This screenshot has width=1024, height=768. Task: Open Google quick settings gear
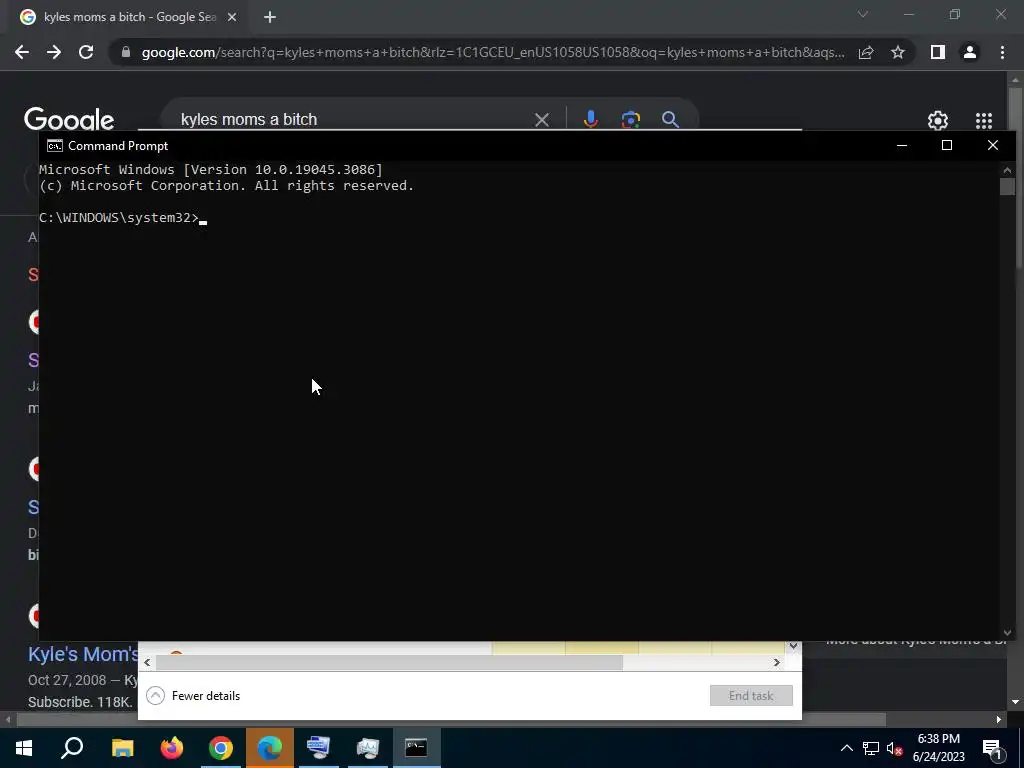[x=938, y=120]
